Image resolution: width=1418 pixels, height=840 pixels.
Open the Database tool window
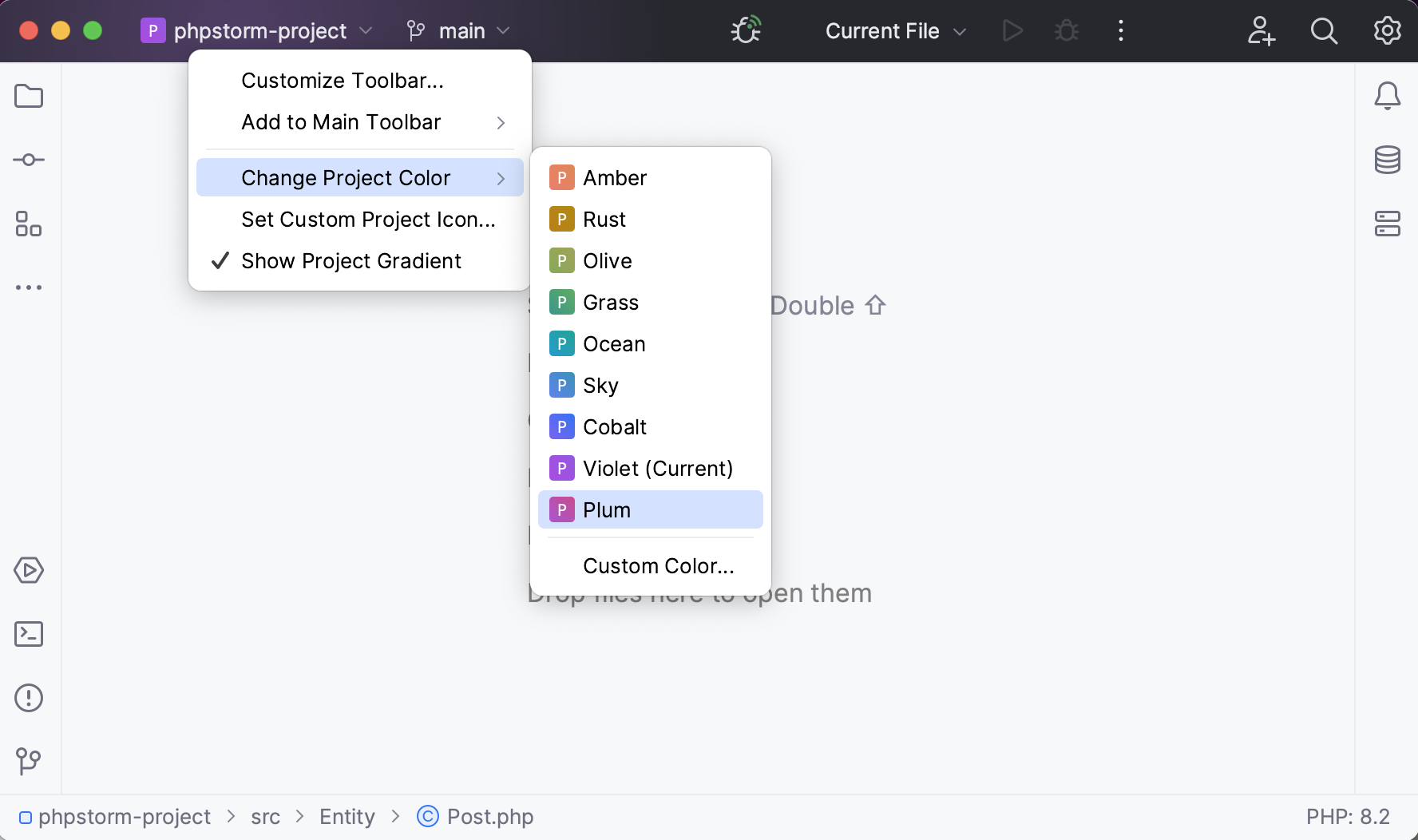(1388, 160)
